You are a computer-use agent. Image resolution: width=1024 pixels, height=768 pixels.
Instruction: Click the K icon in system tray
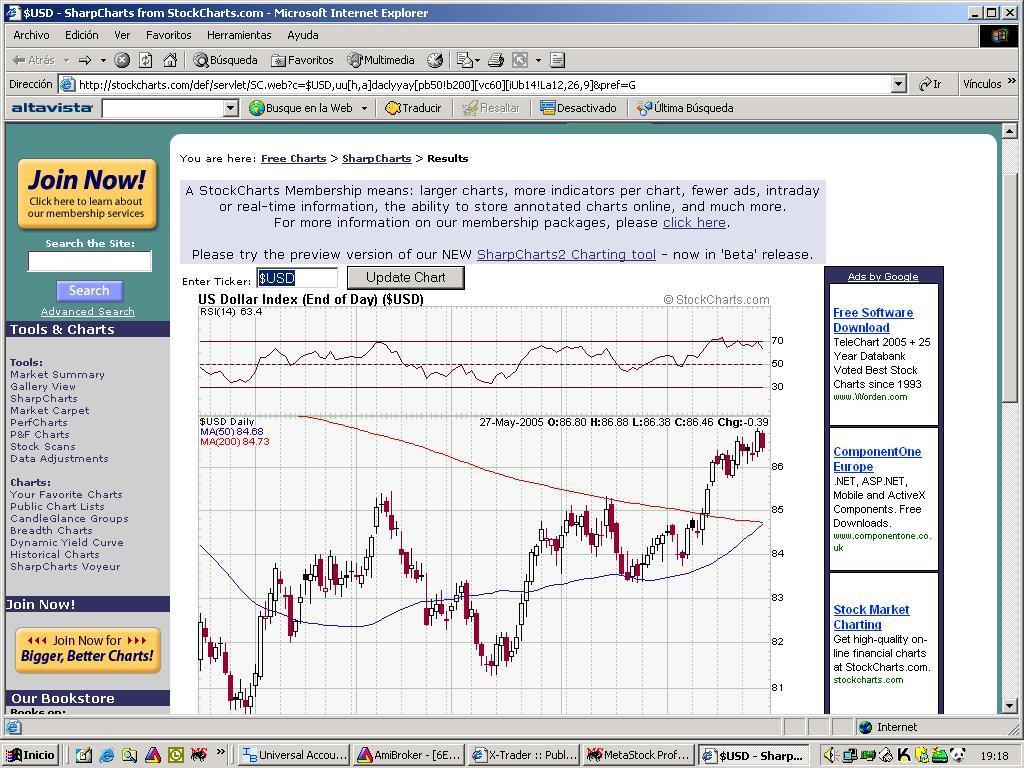(x=904, y=755)
